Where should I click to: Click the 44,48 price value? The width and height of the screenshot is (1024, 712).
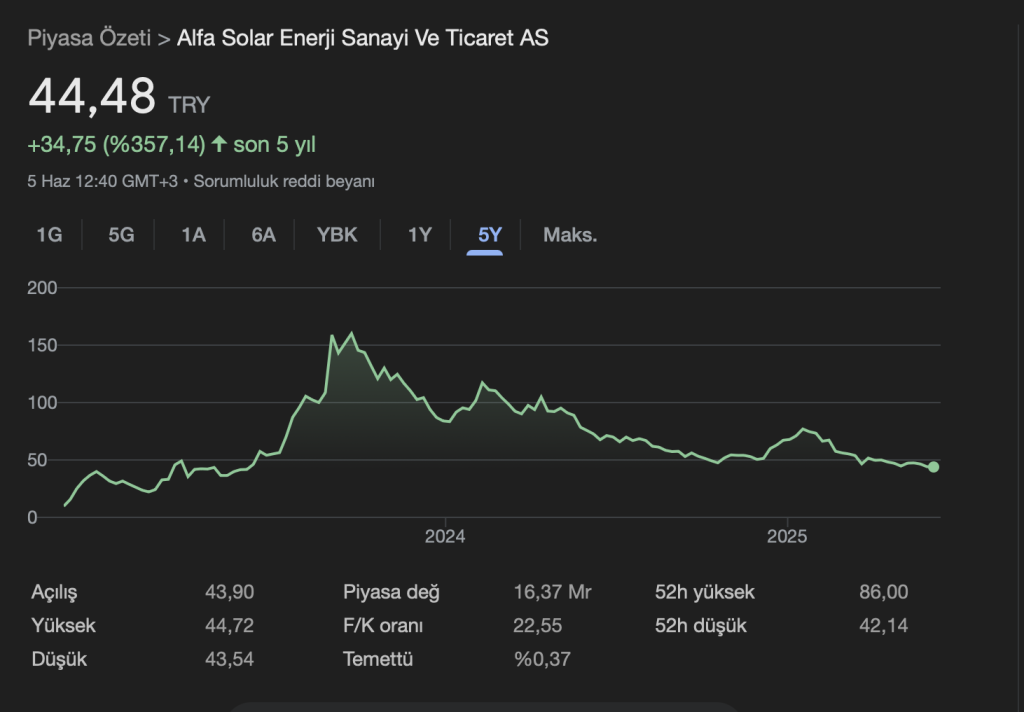[92, 97]
